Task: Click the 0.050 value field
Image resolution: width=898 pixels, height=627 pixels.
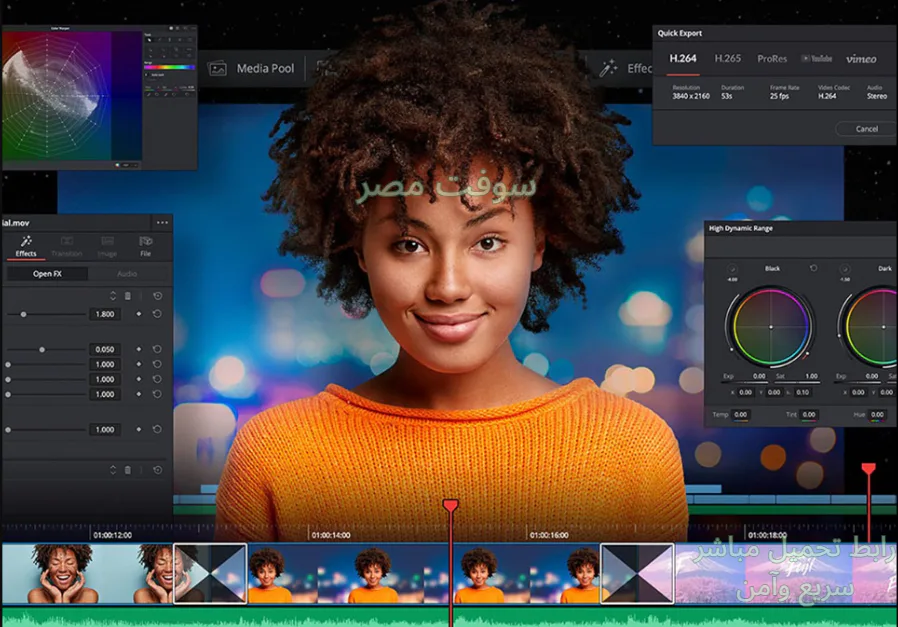Action: click(x=105, y=349)
